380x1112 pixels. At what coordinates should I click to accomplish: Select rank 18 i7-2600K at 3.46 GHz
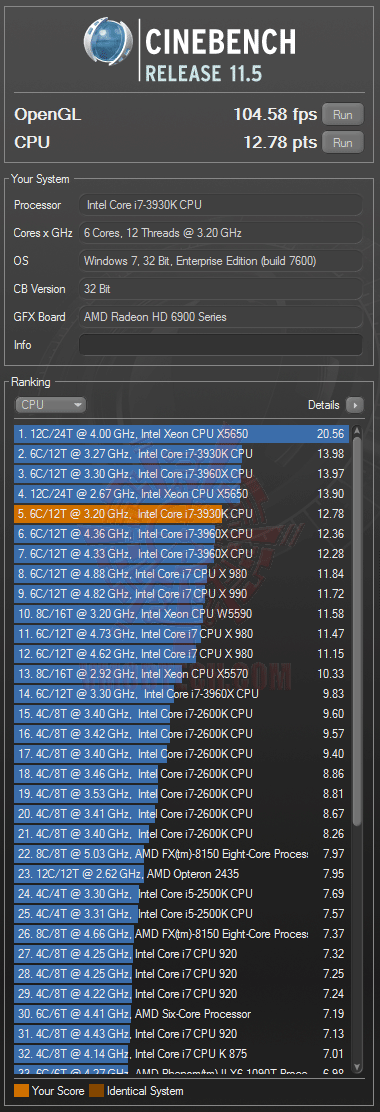pyautogui.click(x=181, y=774)
